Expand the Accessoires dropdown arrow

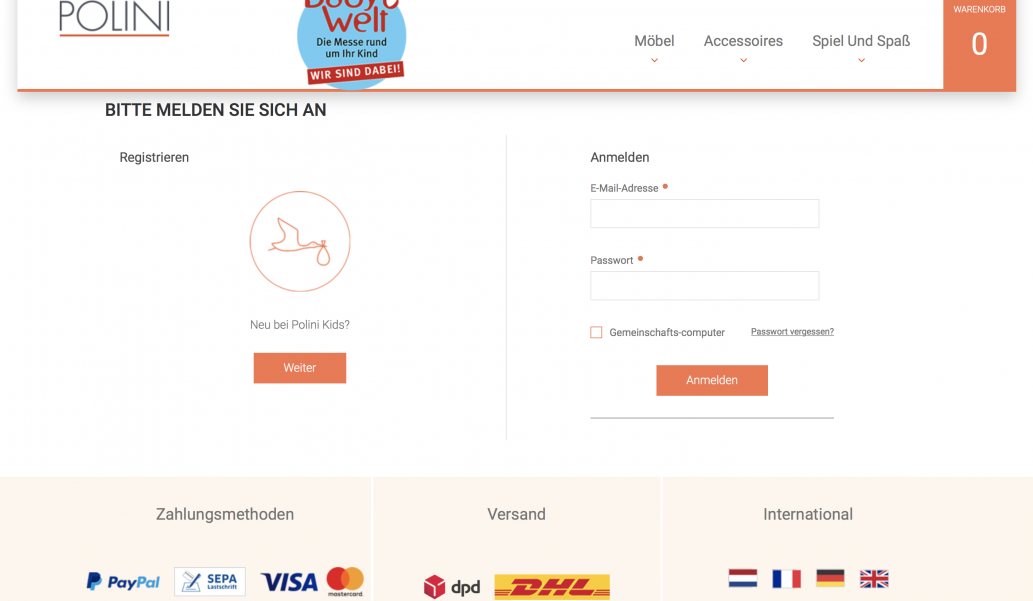click(743, 61)
